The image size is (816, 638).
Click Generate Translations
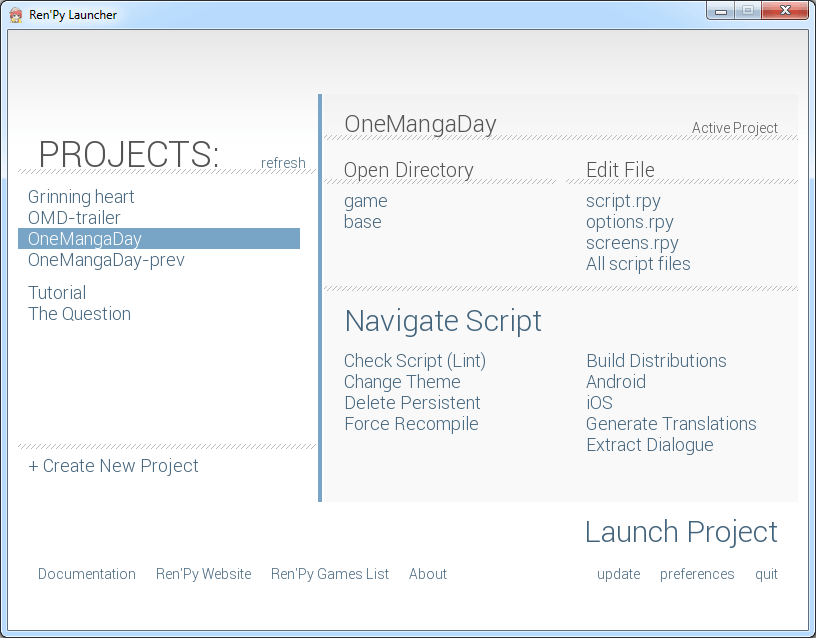671,424
